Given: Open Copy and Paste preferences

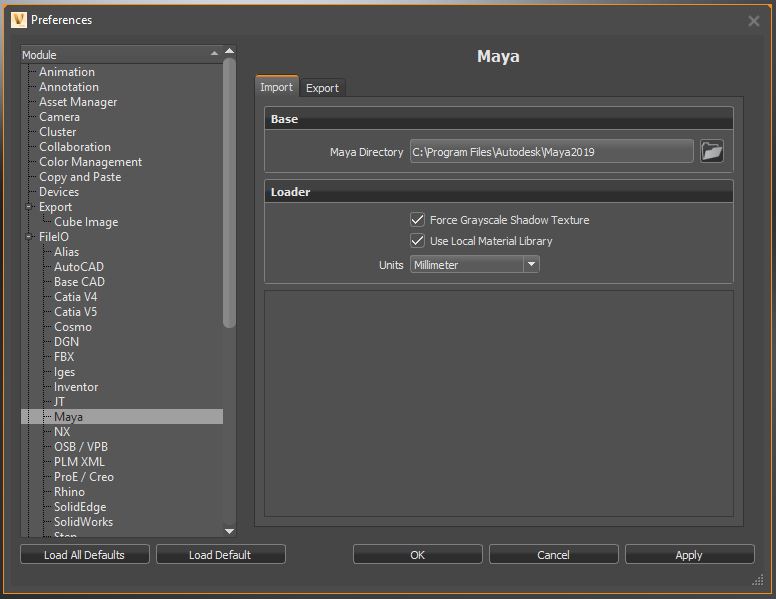Looking at the screenshot, I should coord(80,177).
